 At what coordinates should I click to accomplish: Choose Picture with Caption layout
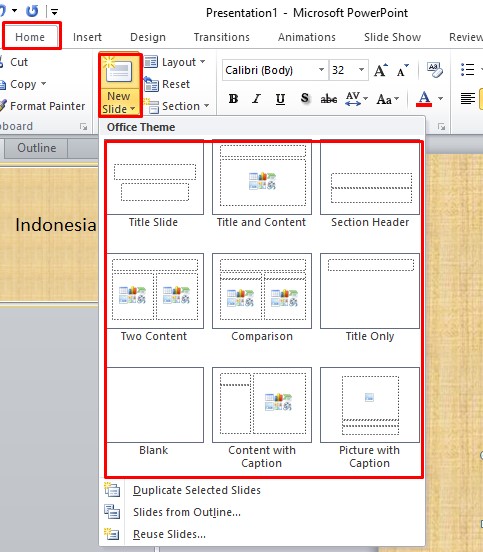coord(370,418)
